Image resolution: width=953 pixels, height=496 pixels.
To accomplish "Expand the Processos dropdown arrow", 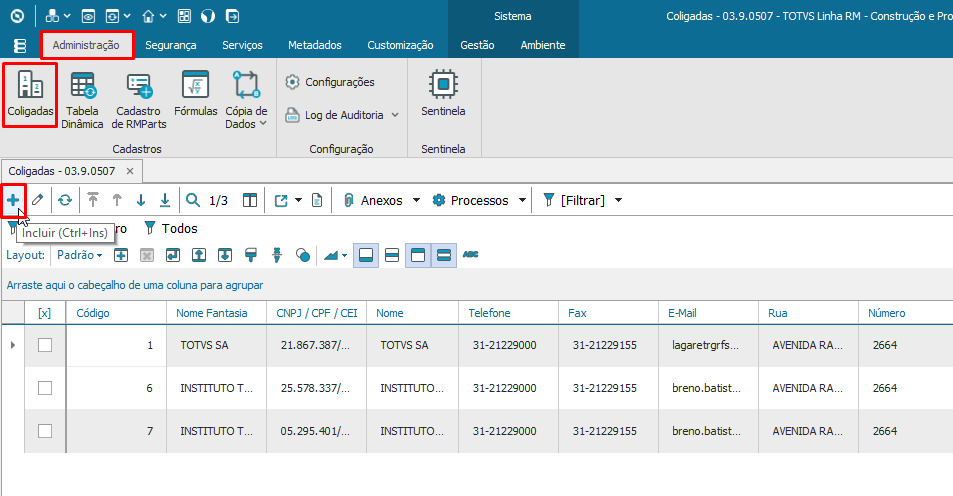I will tap(522, 200).
